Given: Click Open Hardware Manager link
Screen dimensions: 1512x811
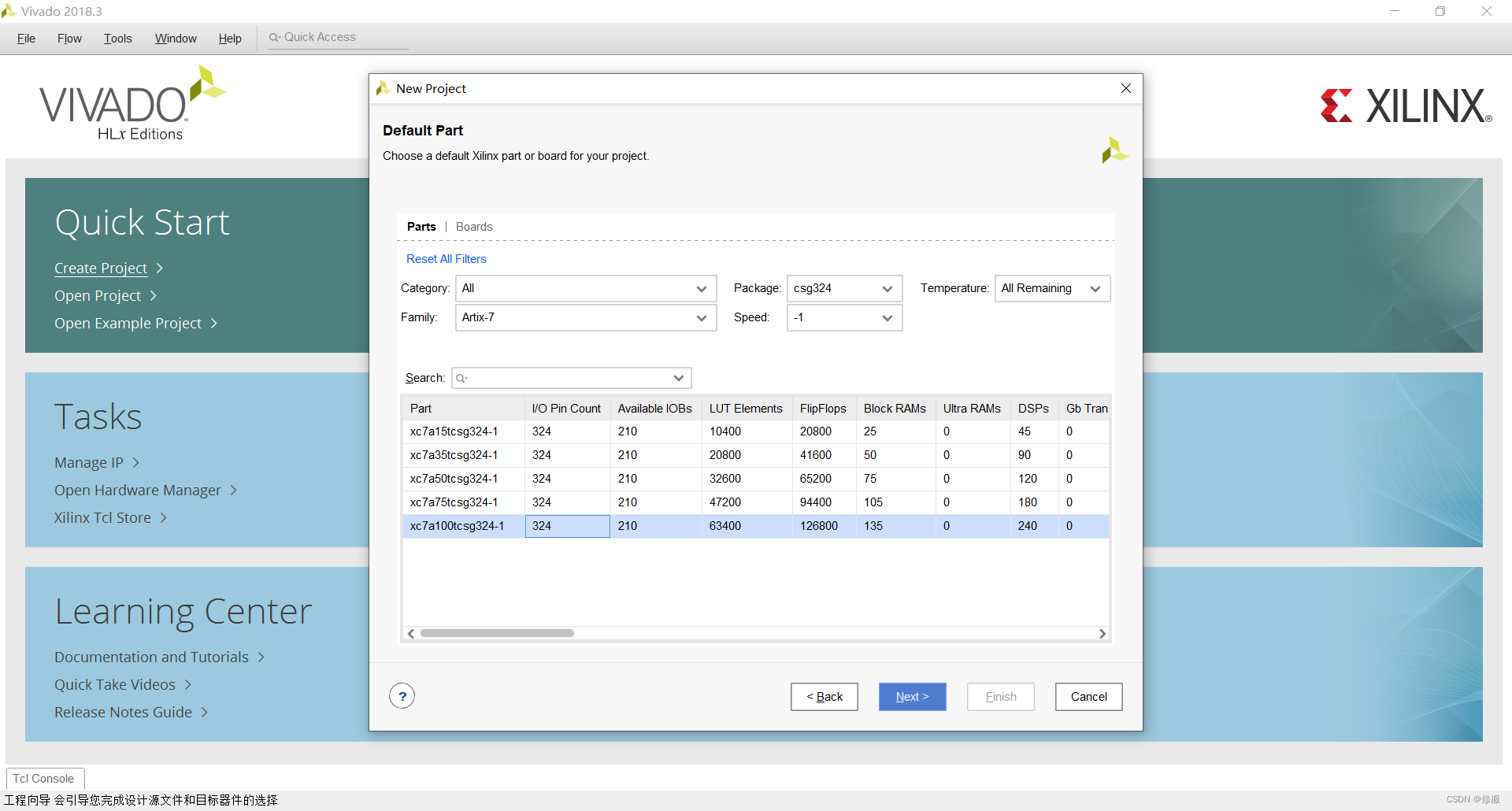Looking at the screenshot, I should (x=138, y=491).
